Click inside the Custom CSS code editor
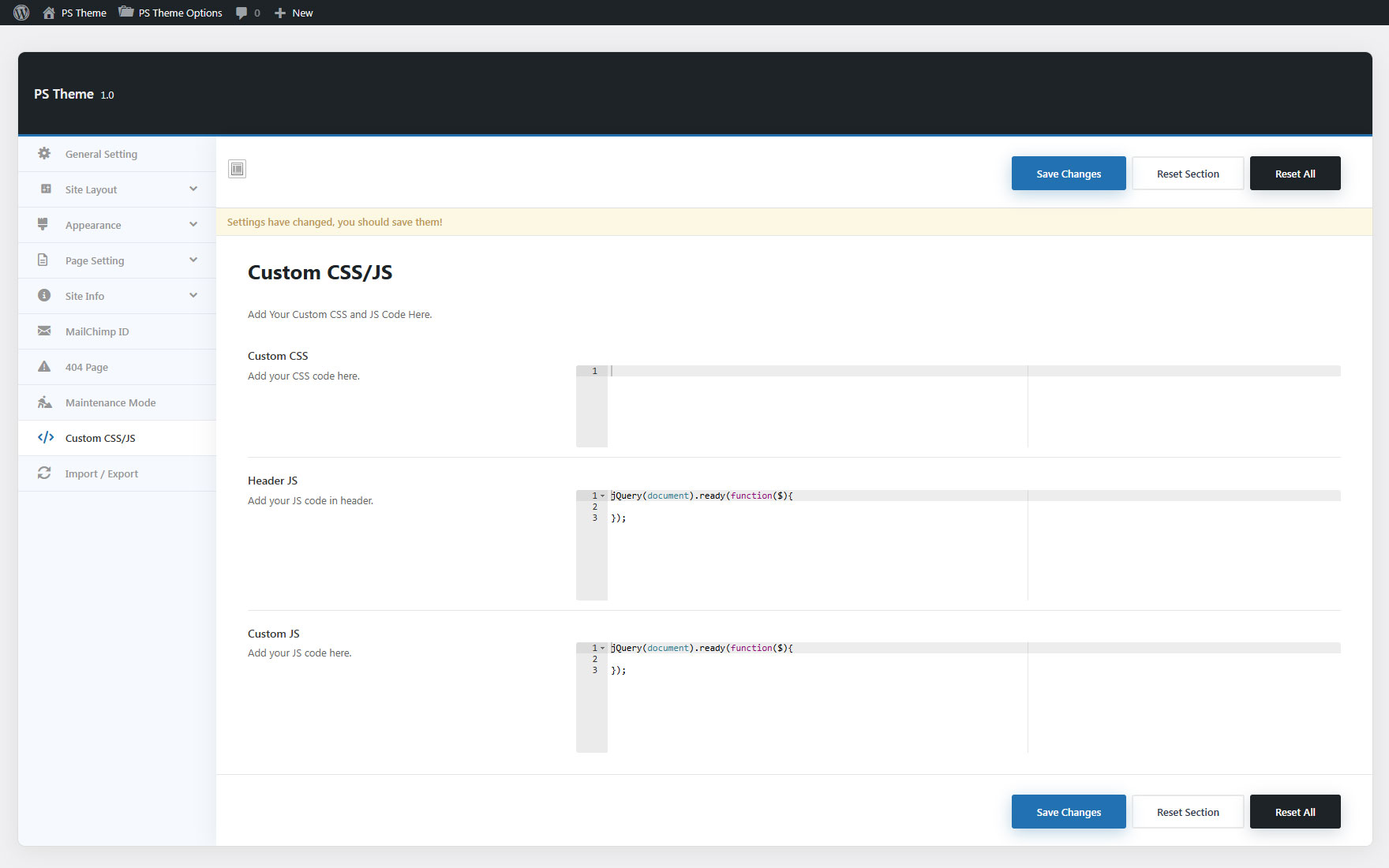This screenshot has width=1389, height=868. (813, 406)
